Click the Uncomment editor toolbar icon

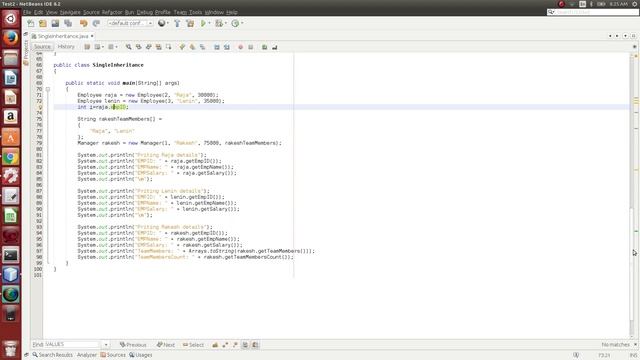click(x=275, y=47)
